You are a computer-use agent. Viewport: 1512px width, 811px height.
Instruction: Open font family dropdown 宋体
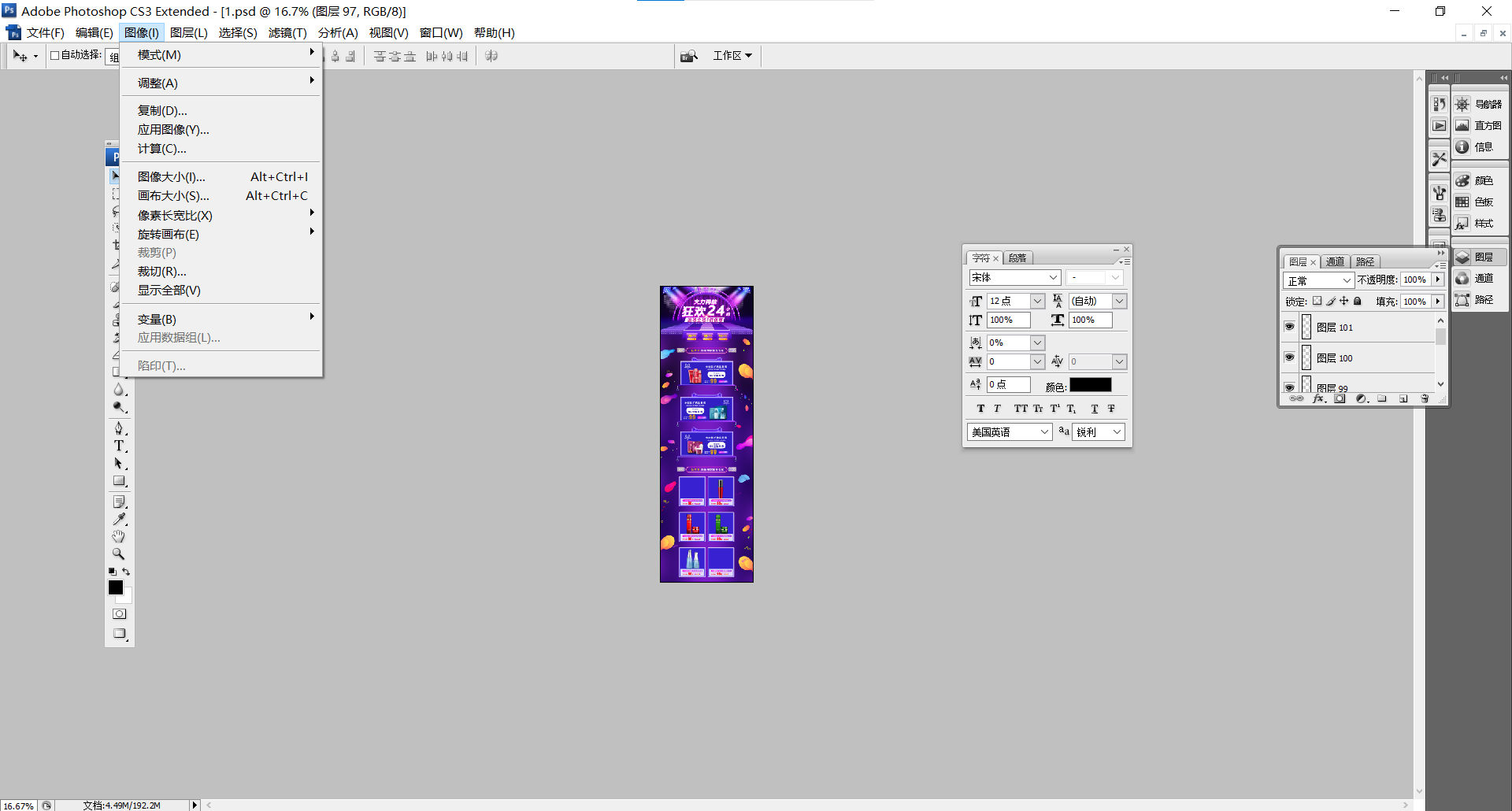click(1015, 277)
